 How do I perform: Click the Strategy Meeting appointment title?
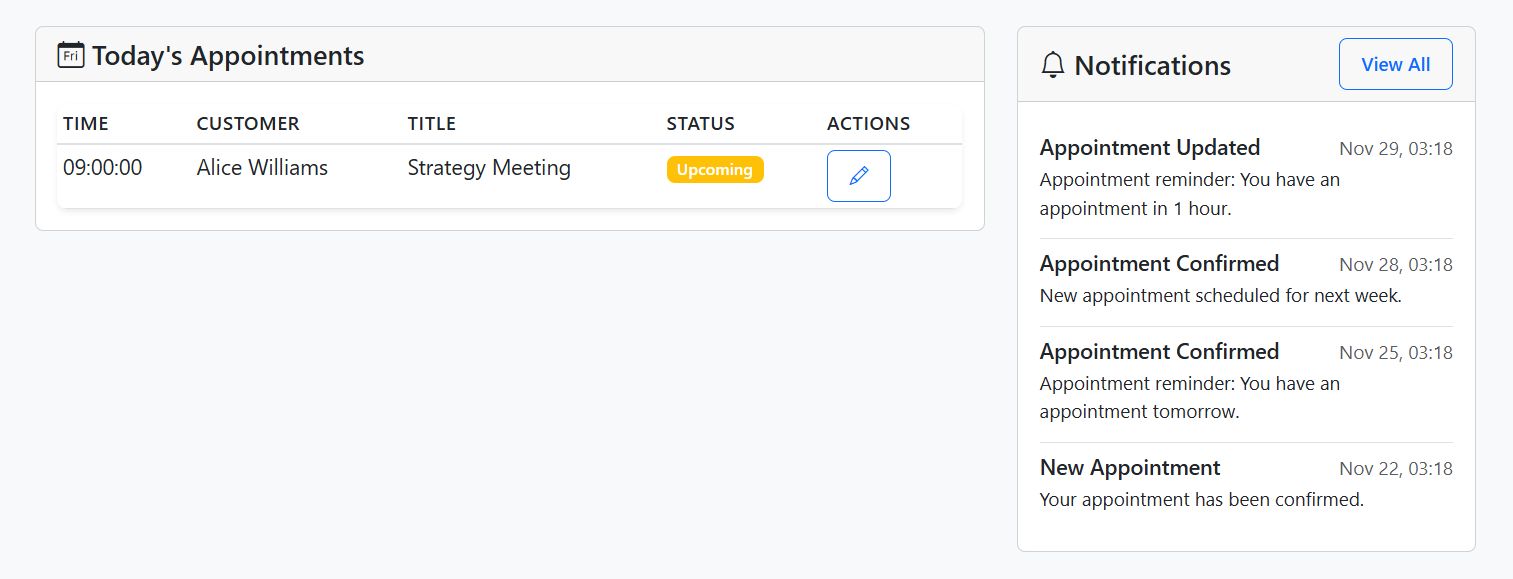(x=489, y=168)
